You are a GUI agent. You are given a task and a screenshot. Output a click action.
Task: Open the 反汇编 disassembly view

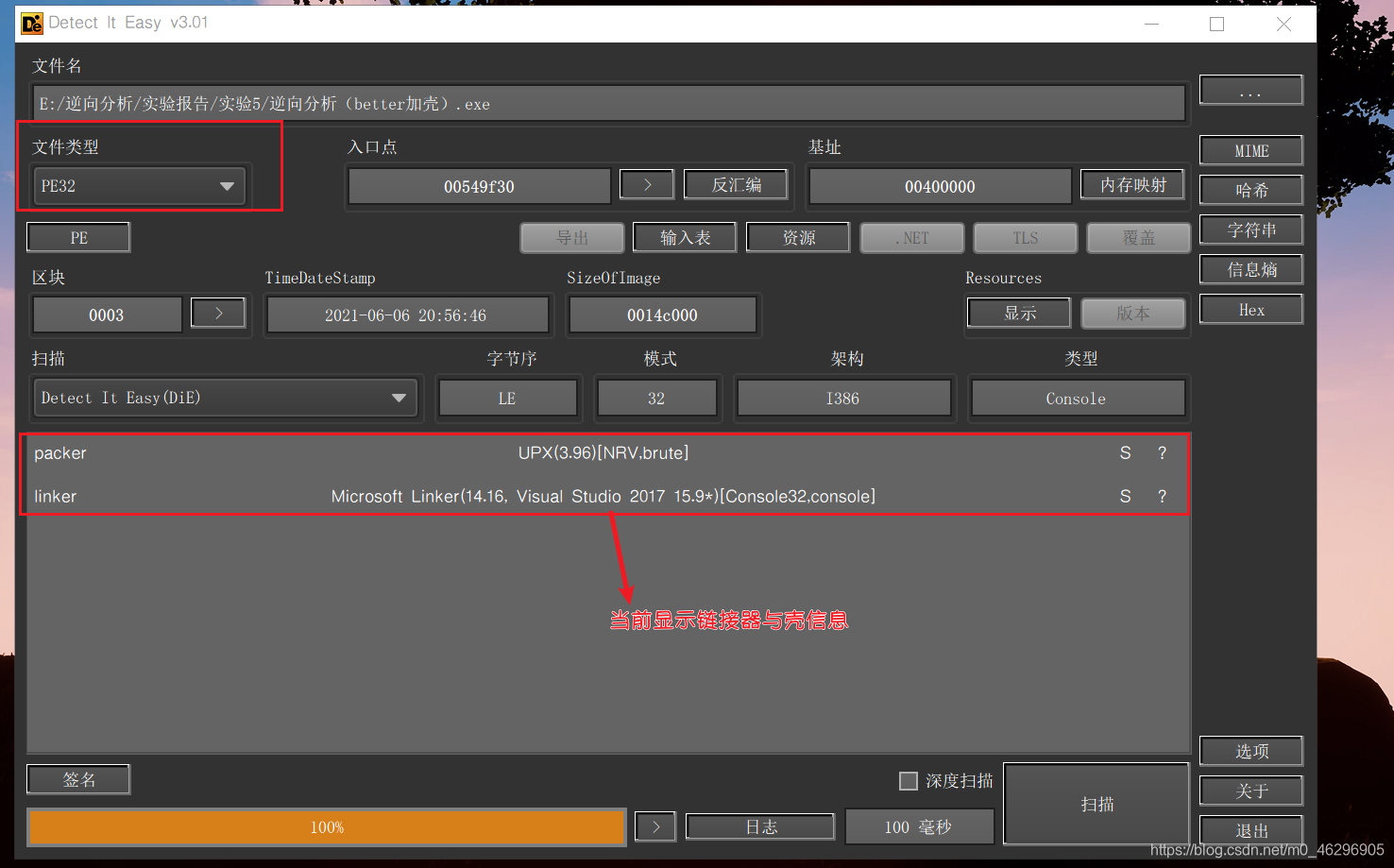(x=736, y=184)
